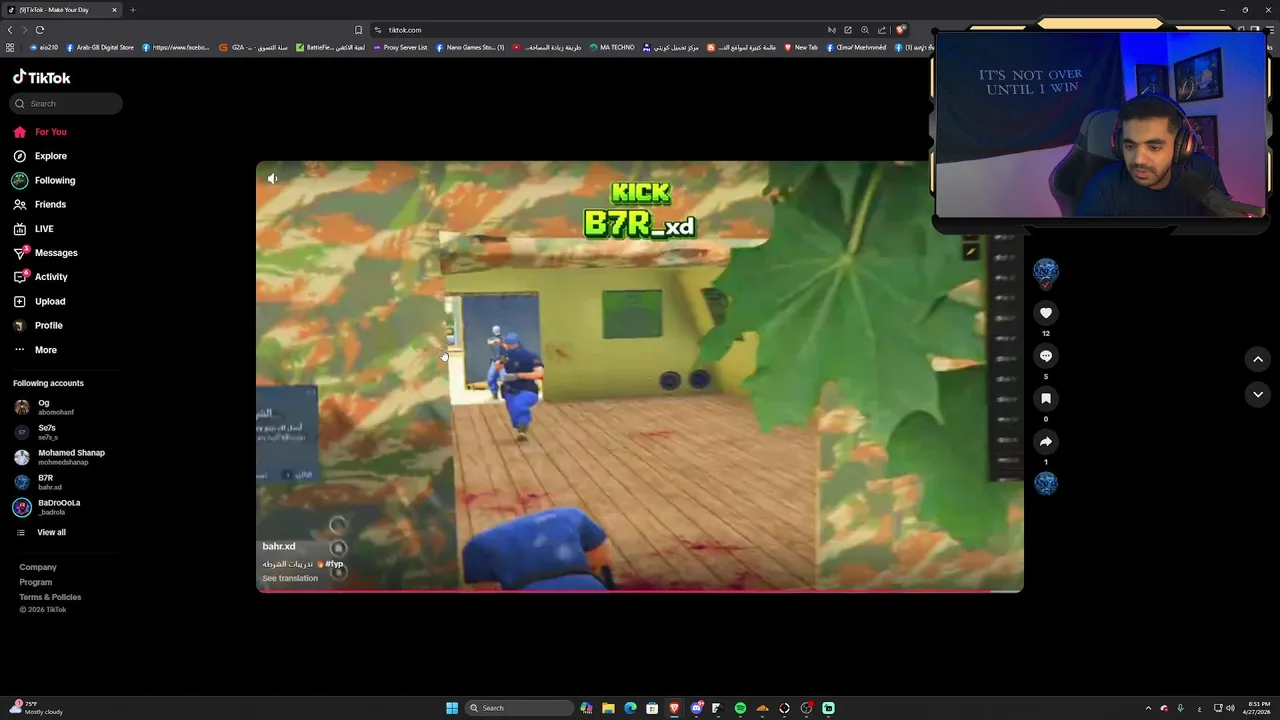Image resolution: width=1280 pixels, height=720 pixels.
Task: Open the bookmarks apps grid icon
Action: (x=10, y=47)
